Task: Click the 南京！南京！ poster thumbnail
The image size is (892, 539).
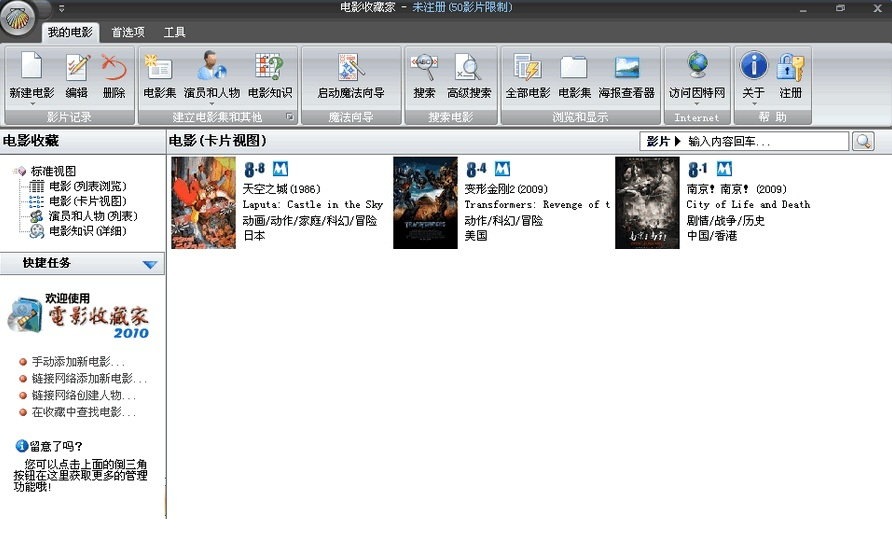Action: point(647,203)
